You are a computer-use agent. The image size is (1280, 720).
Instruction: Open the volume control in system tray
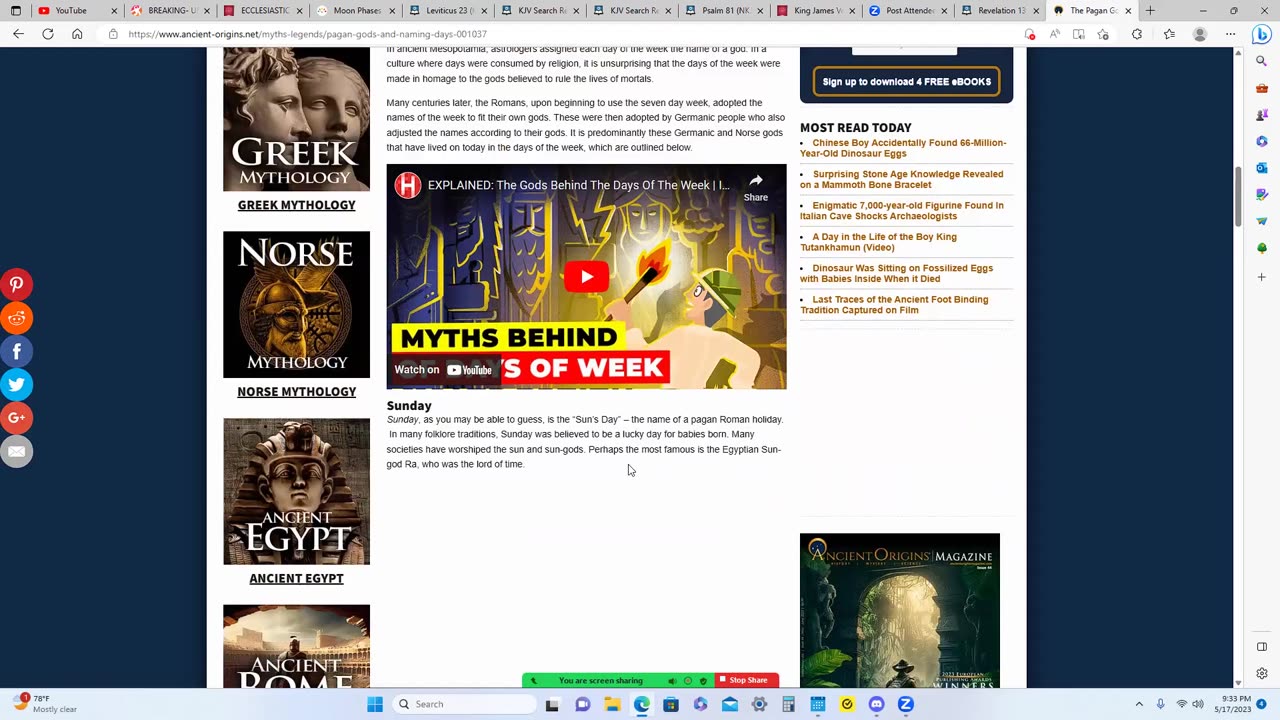point(1197,704)
